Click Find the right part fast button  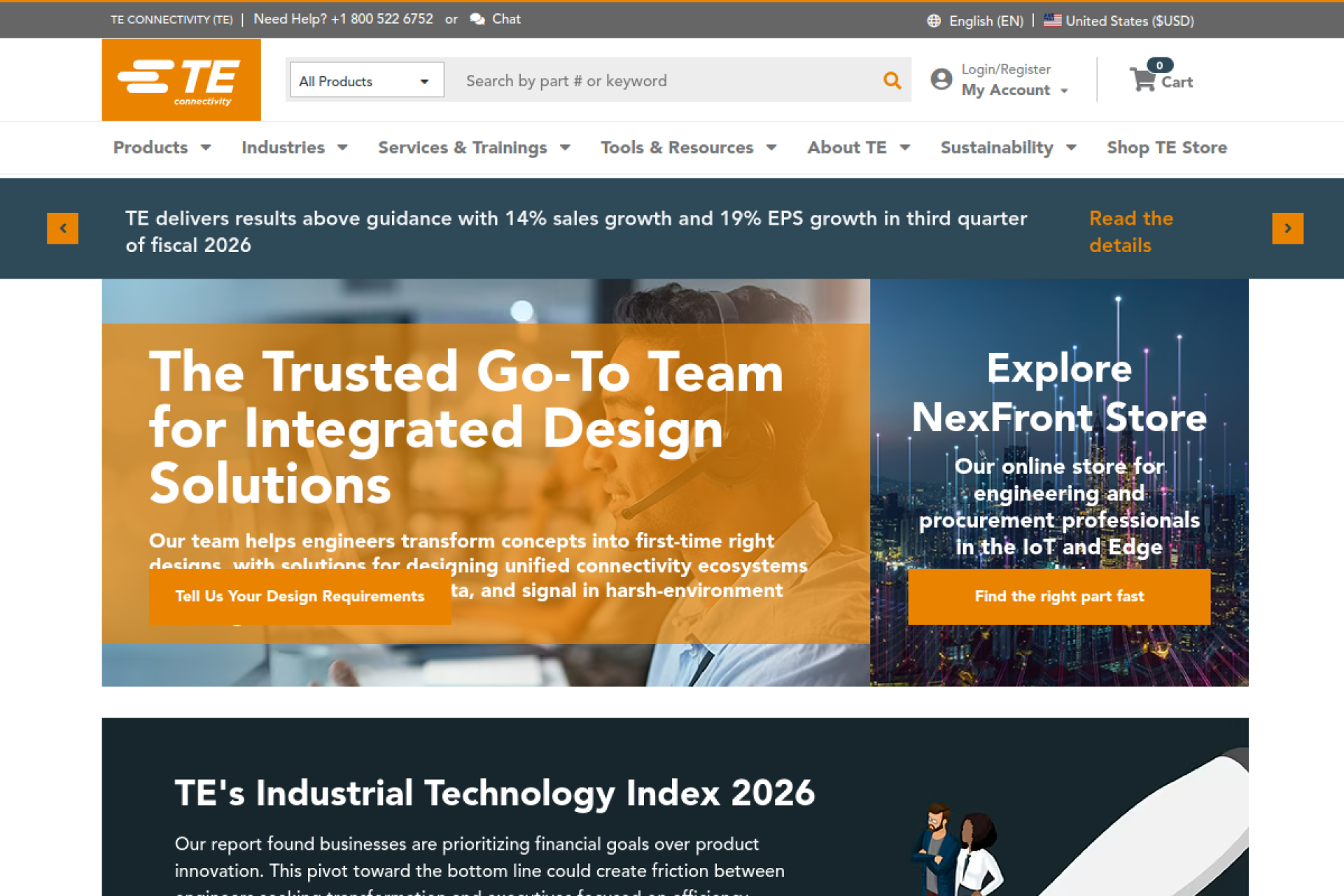coord(1059,596)
